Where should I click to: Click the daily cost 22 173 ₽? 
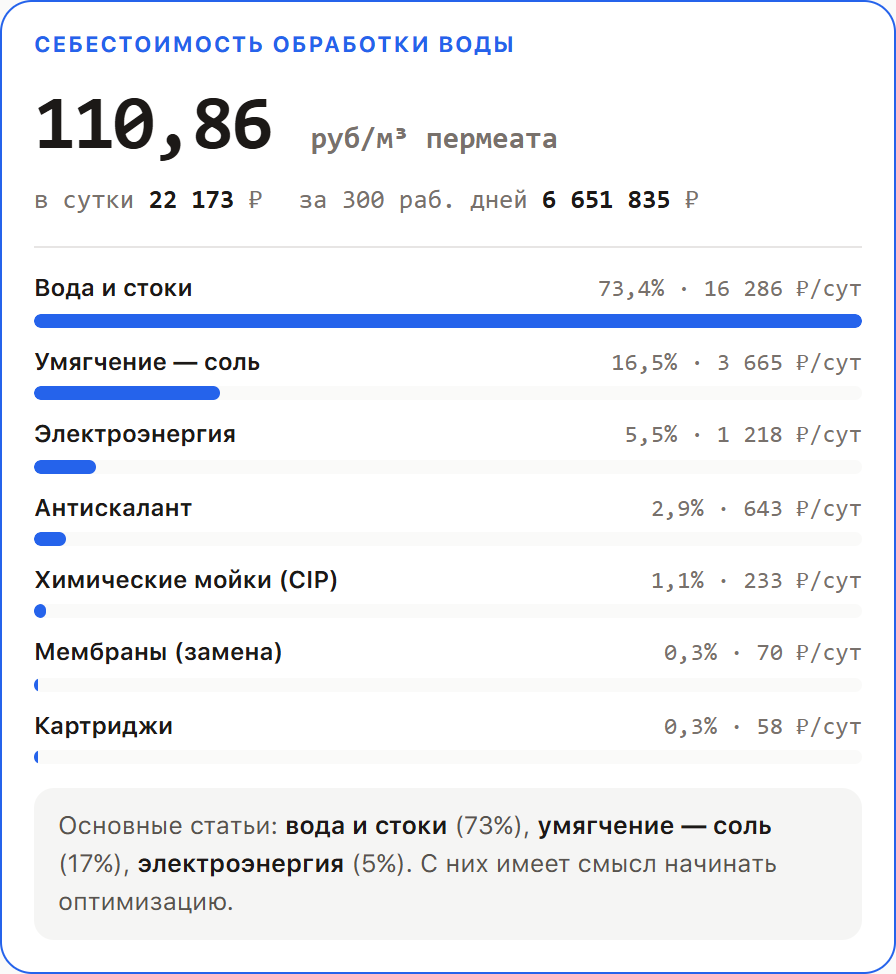point(206,200)
